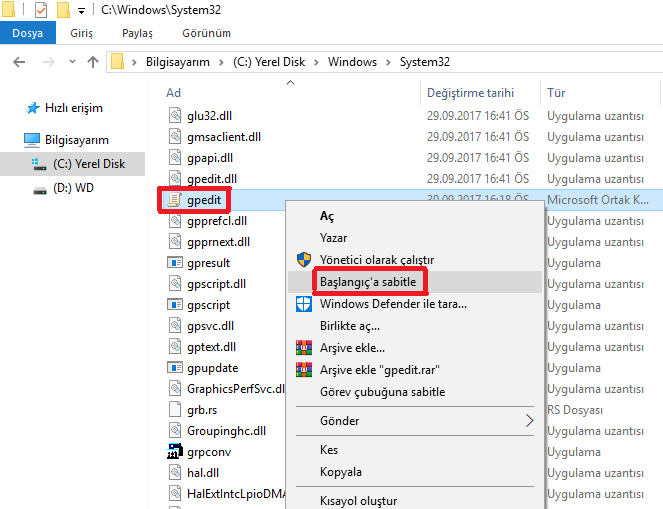Screen dimensions: 663x509
Task: Click WinRAR icon beside 'Arşive ekle "gpedit.rar"'
Action: point(304,369)
